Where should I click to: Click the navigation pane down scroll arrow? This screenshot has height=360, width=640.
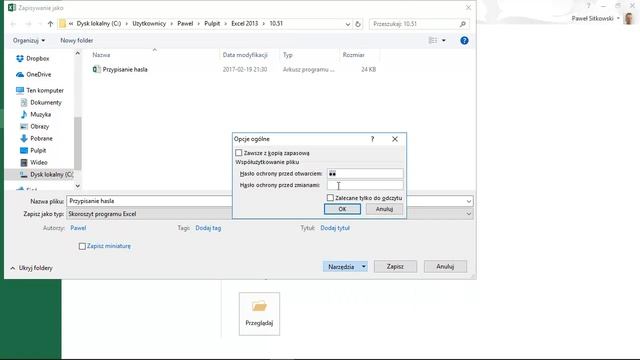pyautogui.click(x=78, y=186)
